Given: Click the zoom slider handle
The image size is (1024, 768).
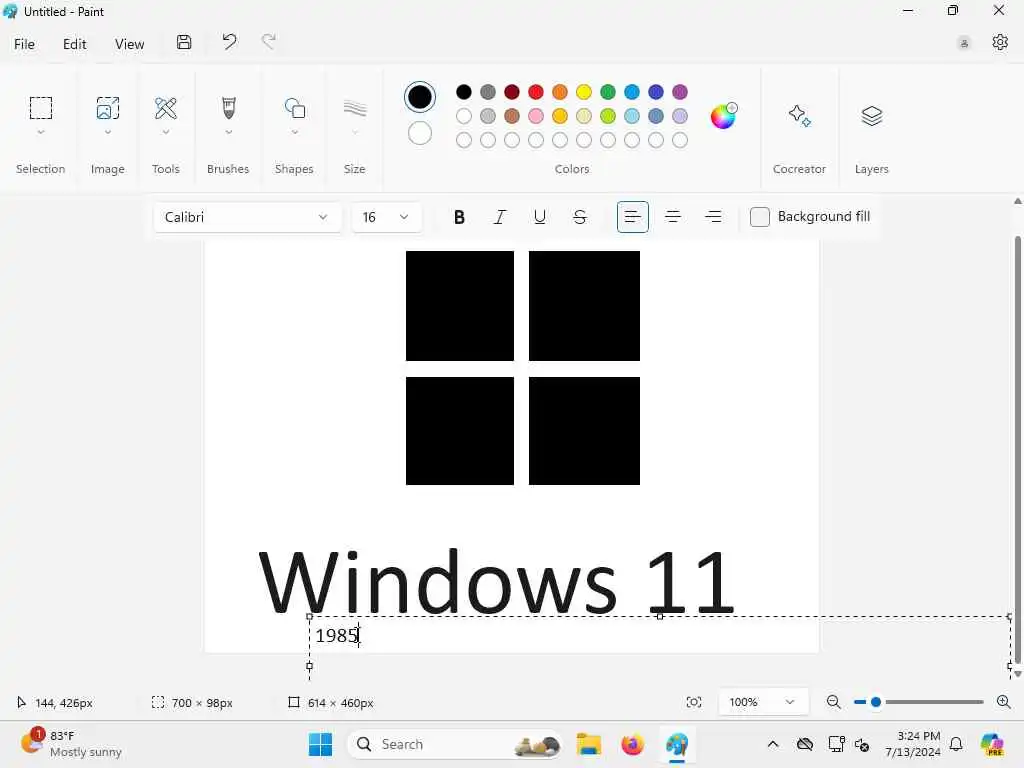Looking at the screenshot, I should click(x=876, y=702).
